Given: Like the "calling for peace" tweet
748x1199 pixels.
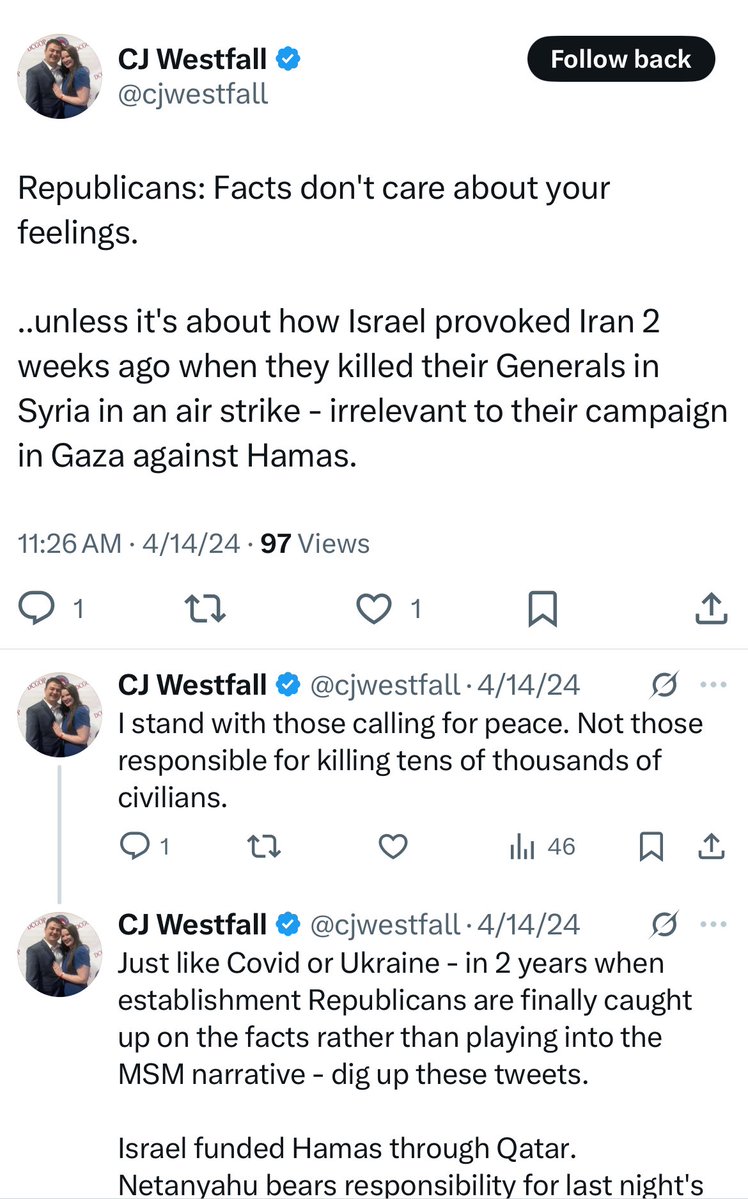Looking at the screenshot, I should (393, 847).
